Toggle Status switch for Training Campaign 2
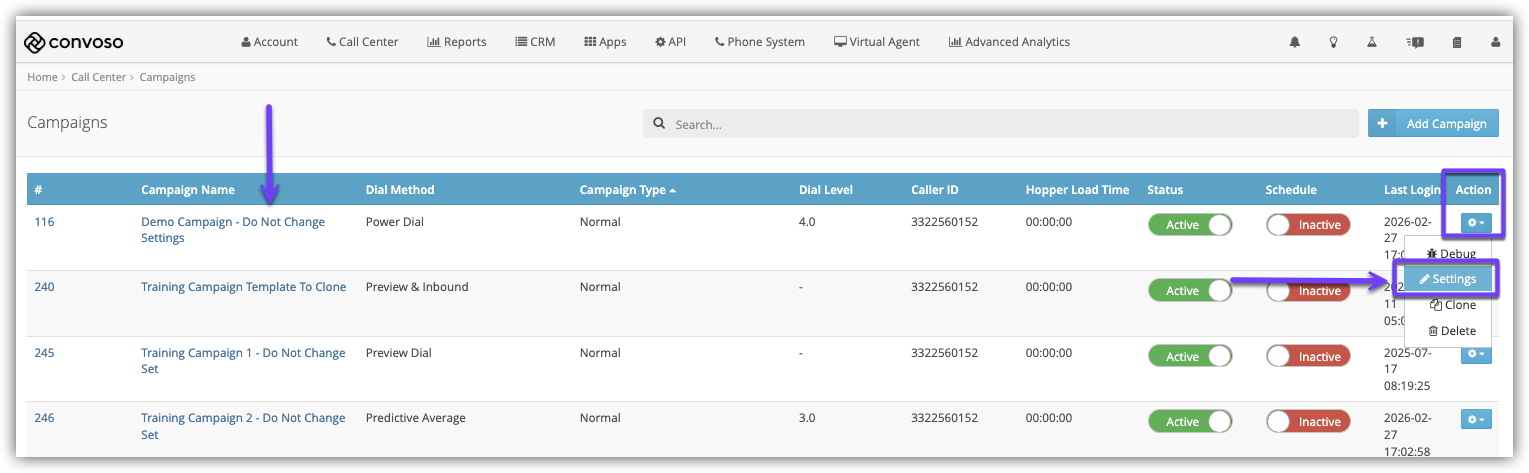The image size is (1529, 473). click(x=1189, y=422)
